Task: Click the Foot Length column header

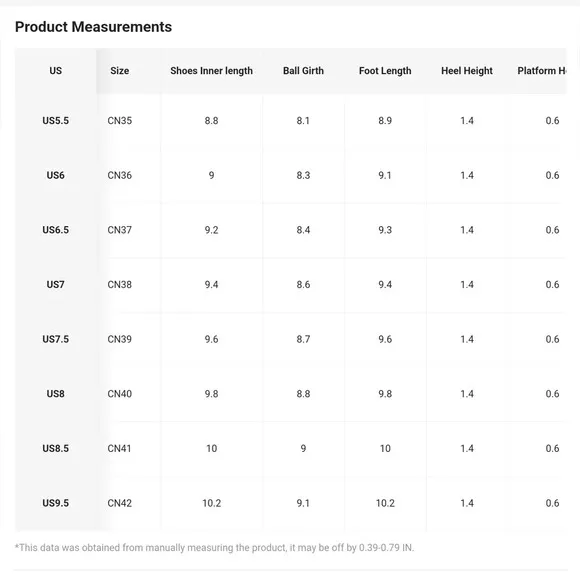Action: tap(385, 71)
